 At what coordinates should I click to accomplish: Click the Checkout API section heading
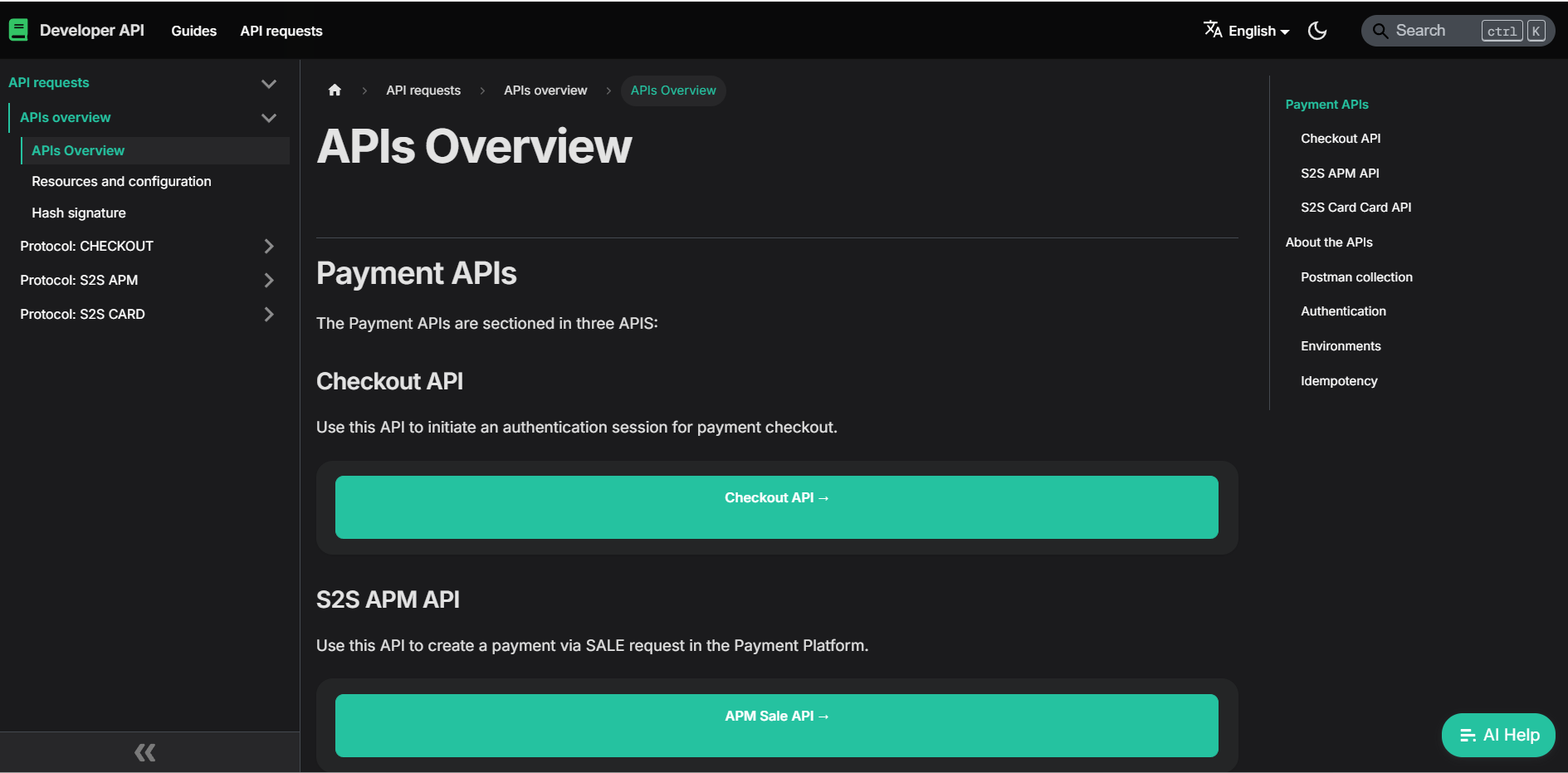[389, 381]
